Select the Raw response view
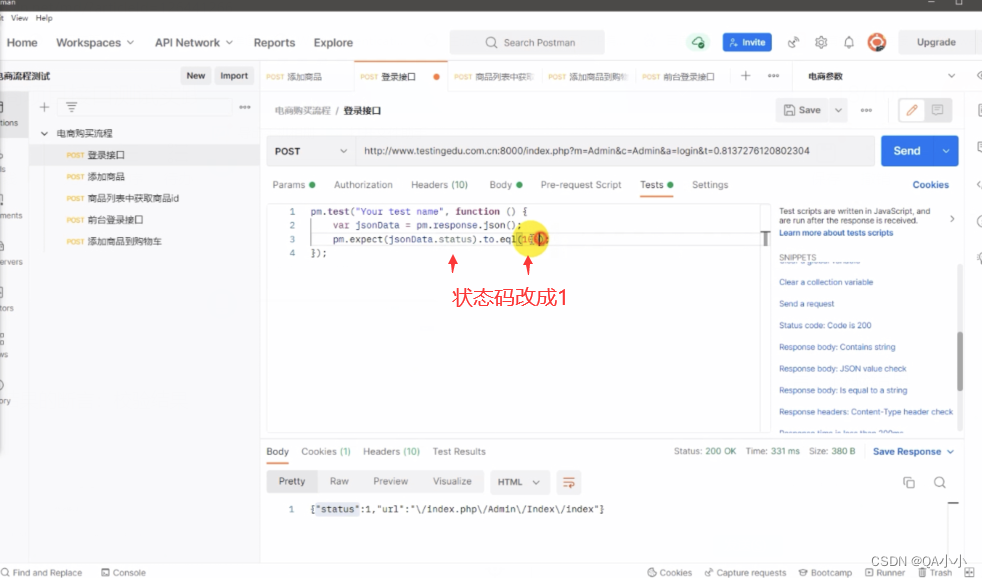Image resolution: width=982 pixels, height=578 pixels. point(339,482)
